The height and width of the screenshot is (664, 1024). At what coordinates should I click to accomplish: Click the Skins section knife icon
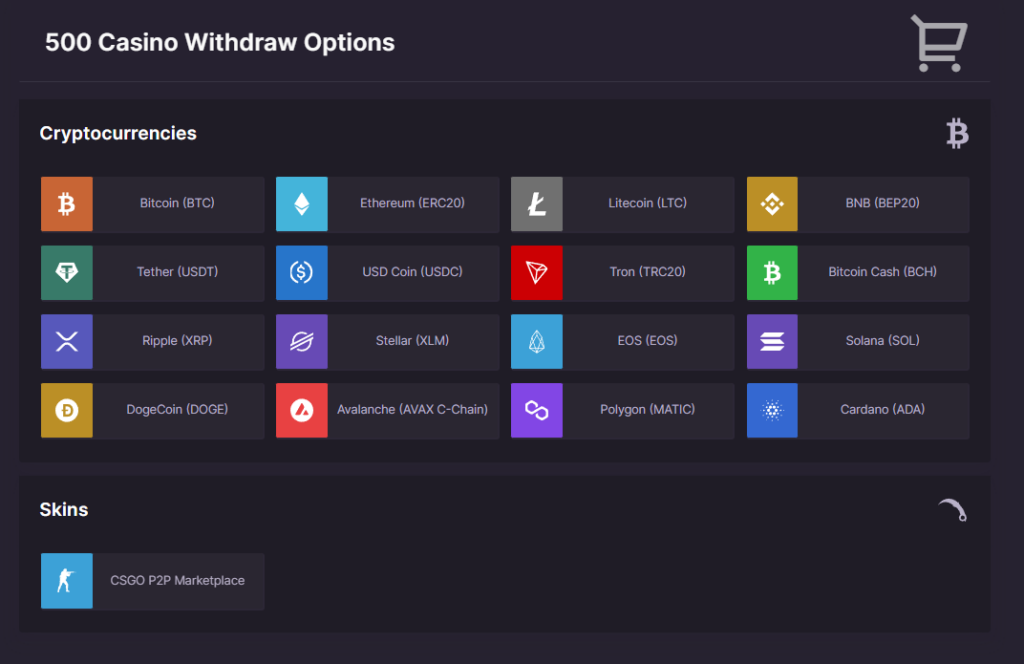tap(953, 511)
